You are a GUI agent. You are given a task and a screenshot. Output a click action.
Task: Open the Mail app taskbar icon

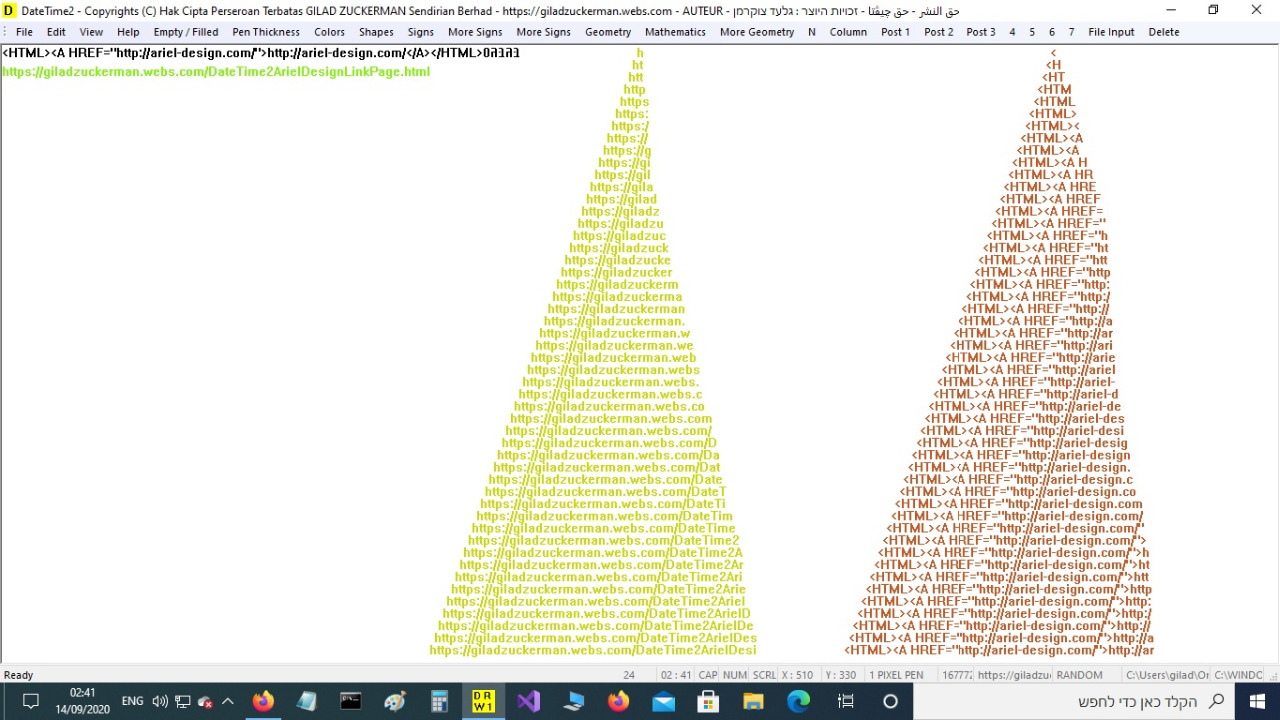click(x=663, y=701)
